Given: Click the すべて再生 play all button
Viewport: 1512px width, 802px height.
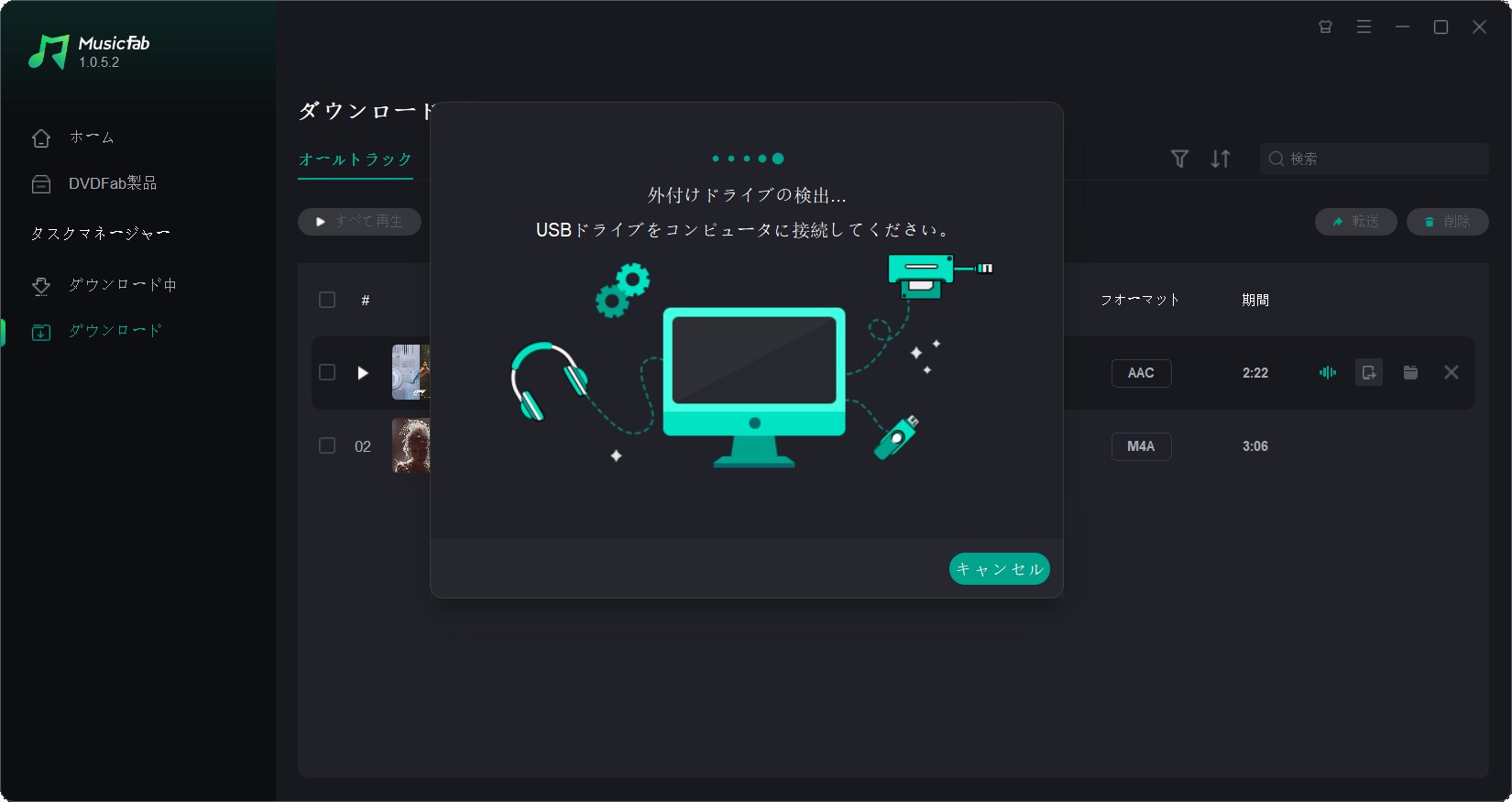Looking at the screenshot, I should [359, 222].
